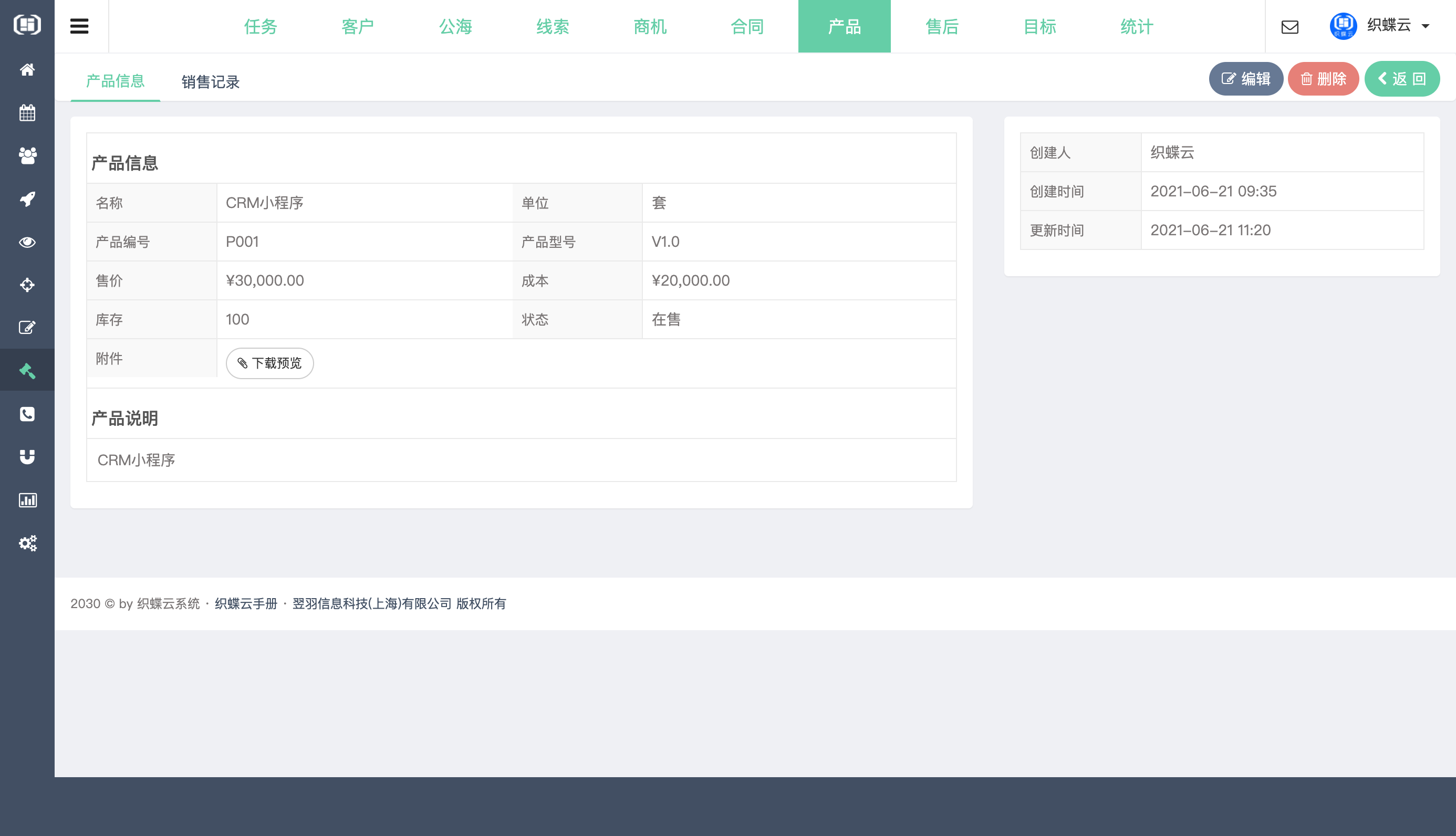
Task: Click the phone icon in the sidebar
Action: [x=27, y=414]
